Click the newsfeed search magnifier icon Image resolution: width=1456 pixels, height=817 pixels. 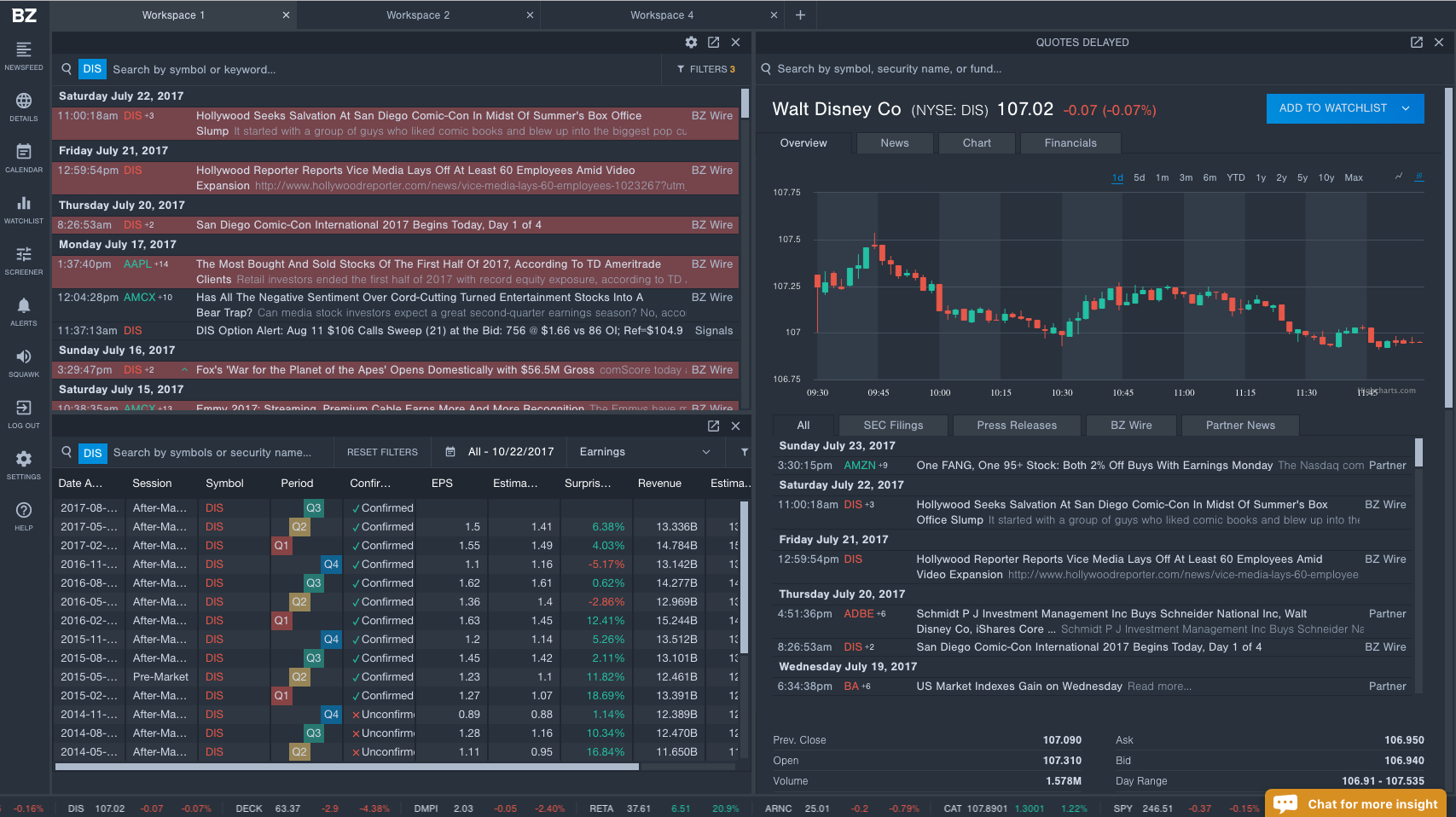[x=67, y=69]
